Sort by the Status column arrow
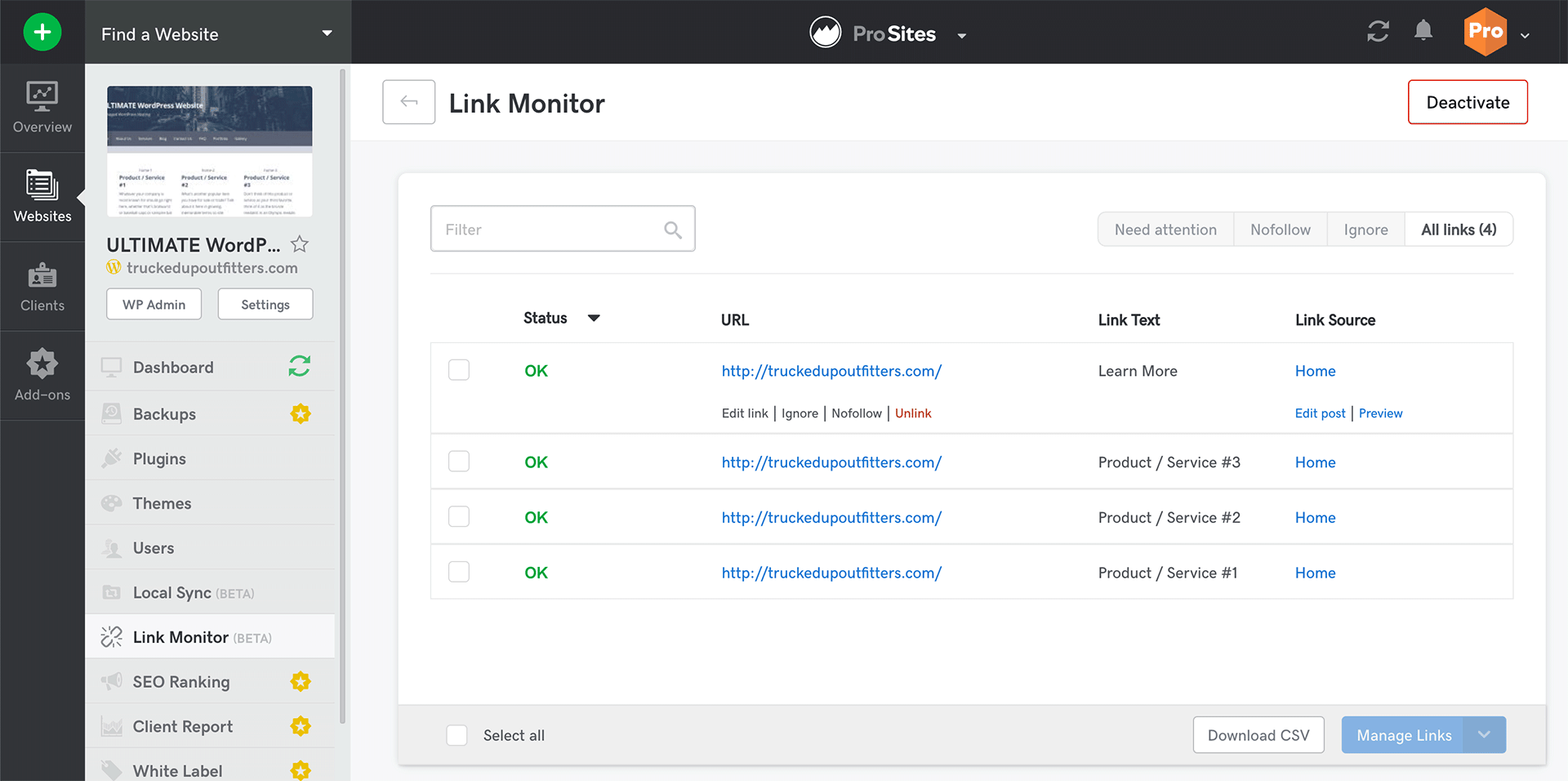Image resolution: width=1568 pixels, height=781 pixels. click(x=594, y=319)
